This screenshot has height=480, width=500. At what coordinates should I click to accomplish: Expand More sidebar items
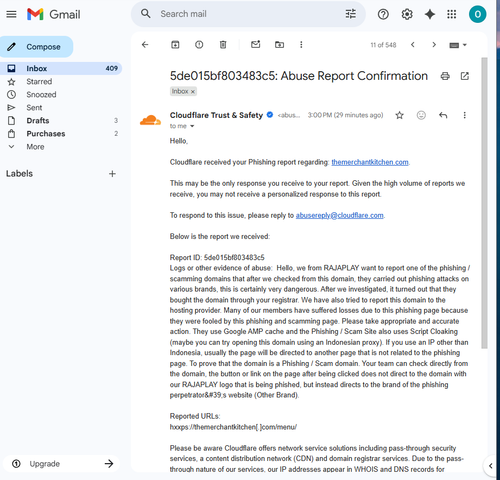tap(35, 147)
